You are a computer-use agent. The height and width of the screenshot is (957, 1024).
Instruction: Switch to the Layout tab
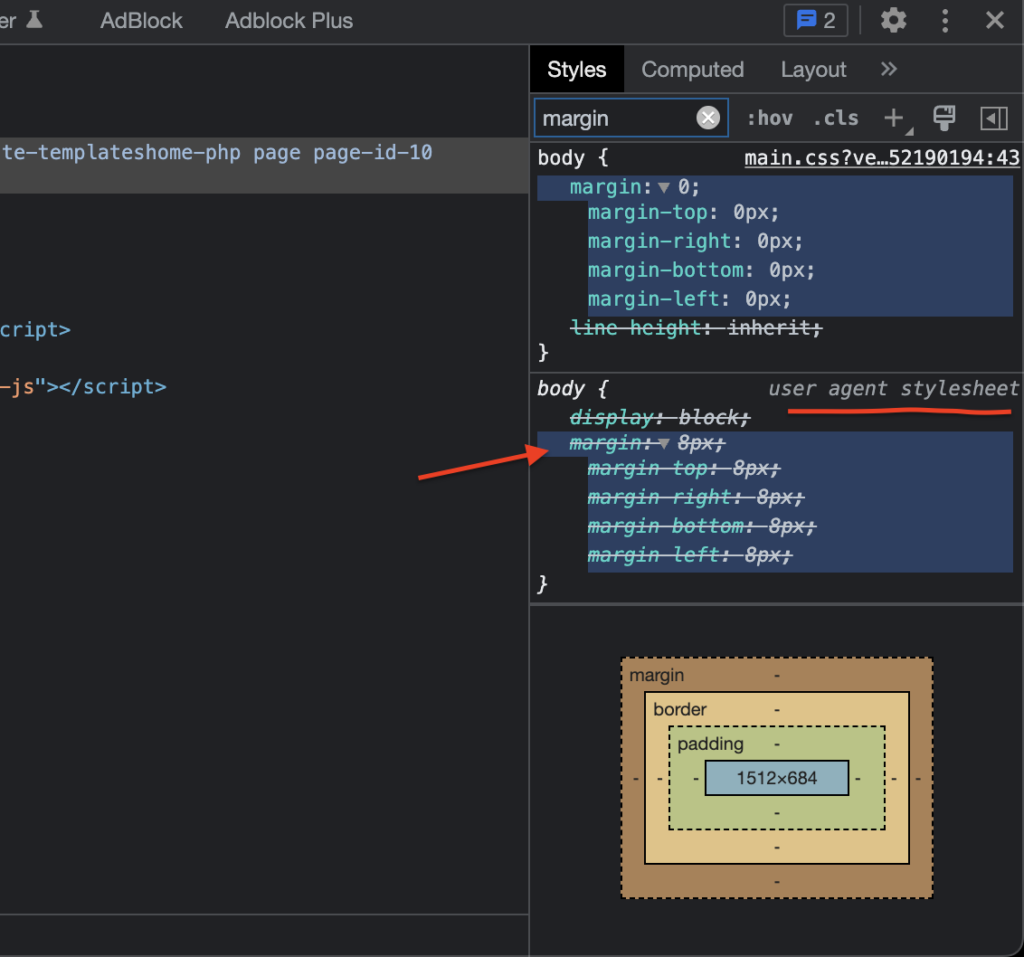(x=814, y=69)
